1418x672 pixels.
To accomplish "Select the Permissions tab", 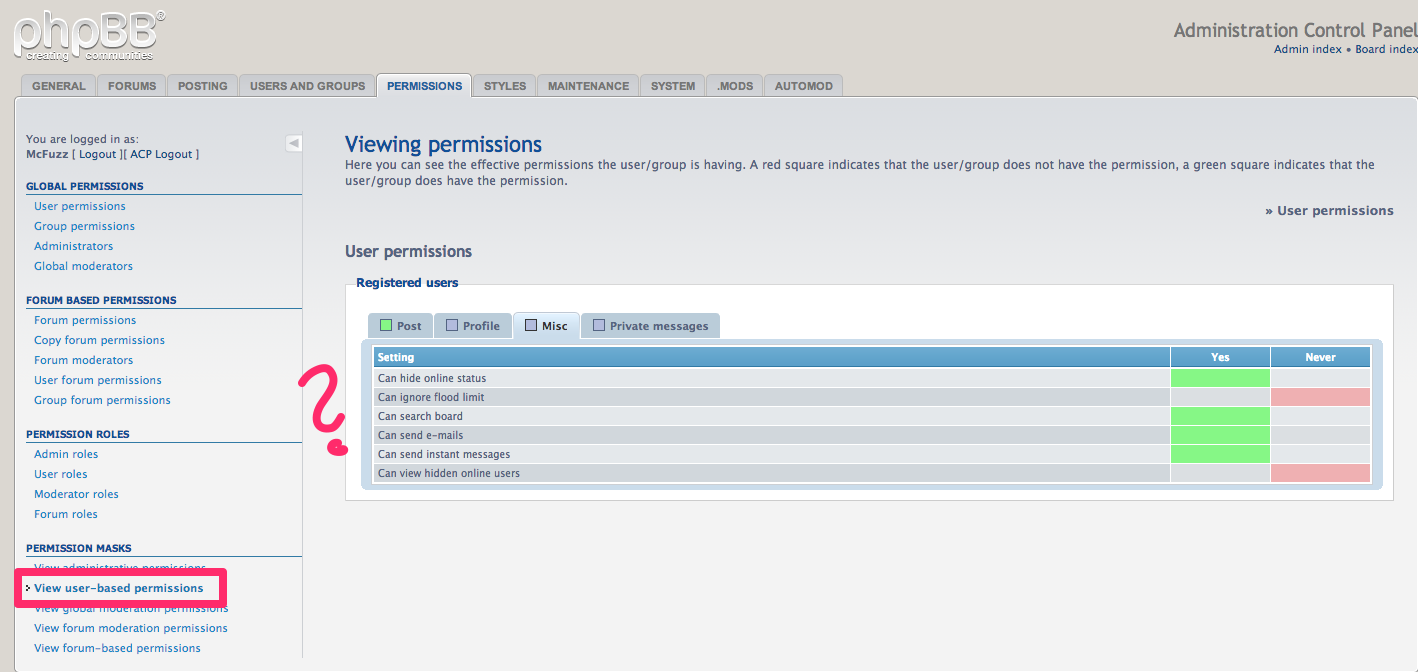I will click(424, 86).
